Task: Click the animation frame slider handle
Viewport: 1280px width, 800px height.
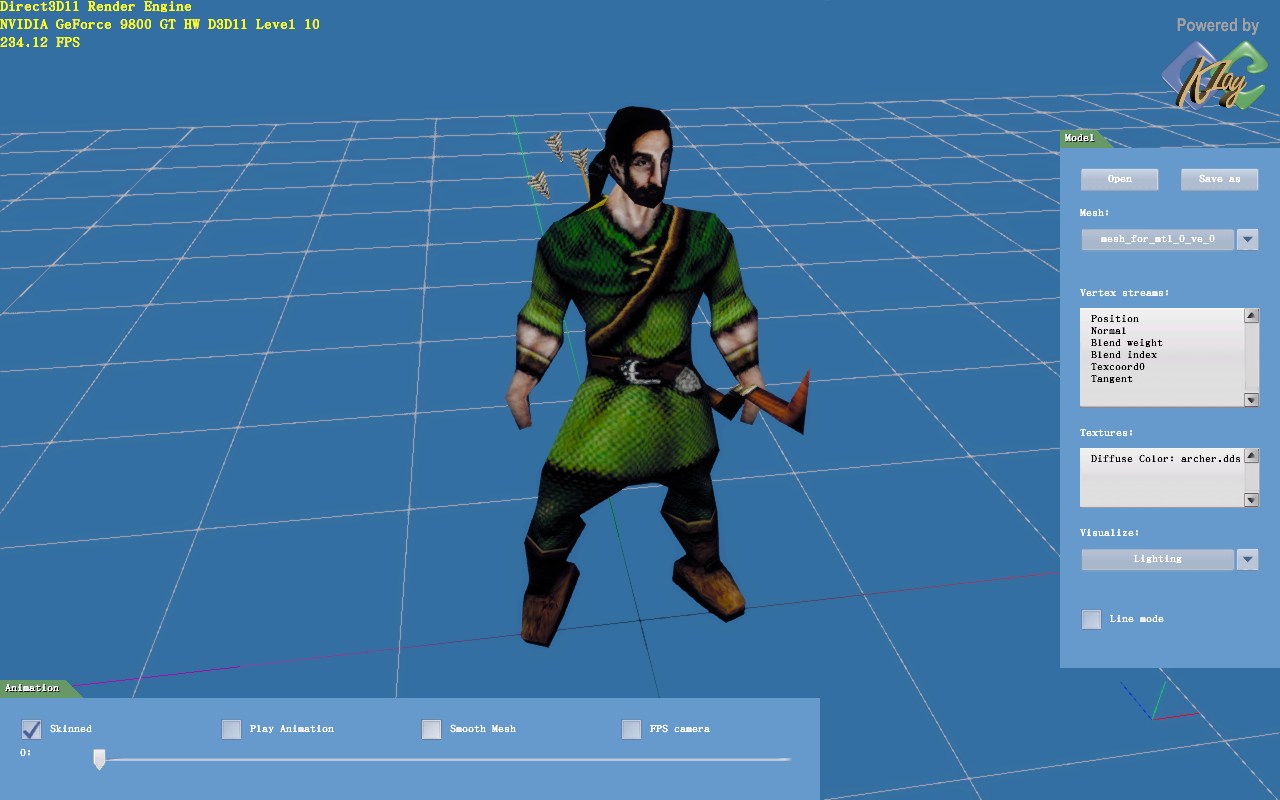Action: pos(99,760)
